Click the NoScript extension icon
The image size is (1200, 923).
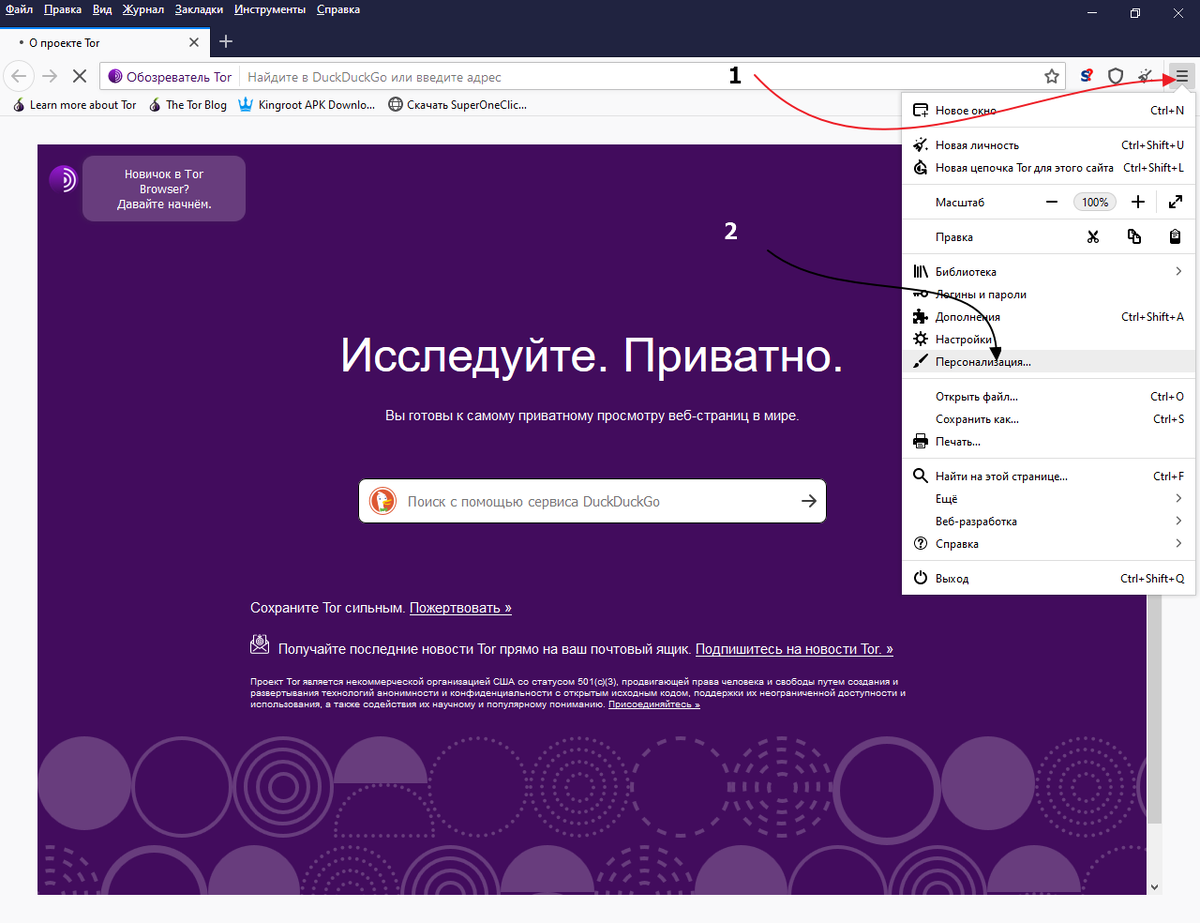tap(1087, 76)
